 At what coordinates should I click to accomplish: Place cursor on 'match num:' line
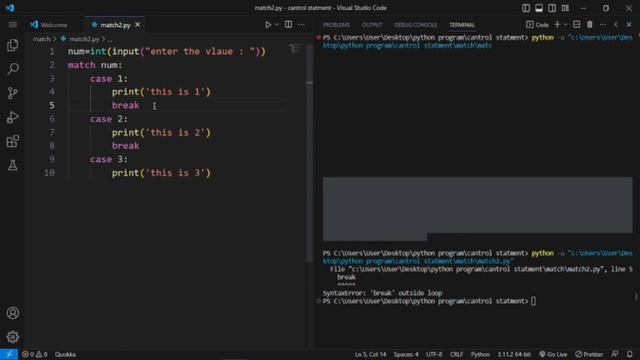click(95, 65)
